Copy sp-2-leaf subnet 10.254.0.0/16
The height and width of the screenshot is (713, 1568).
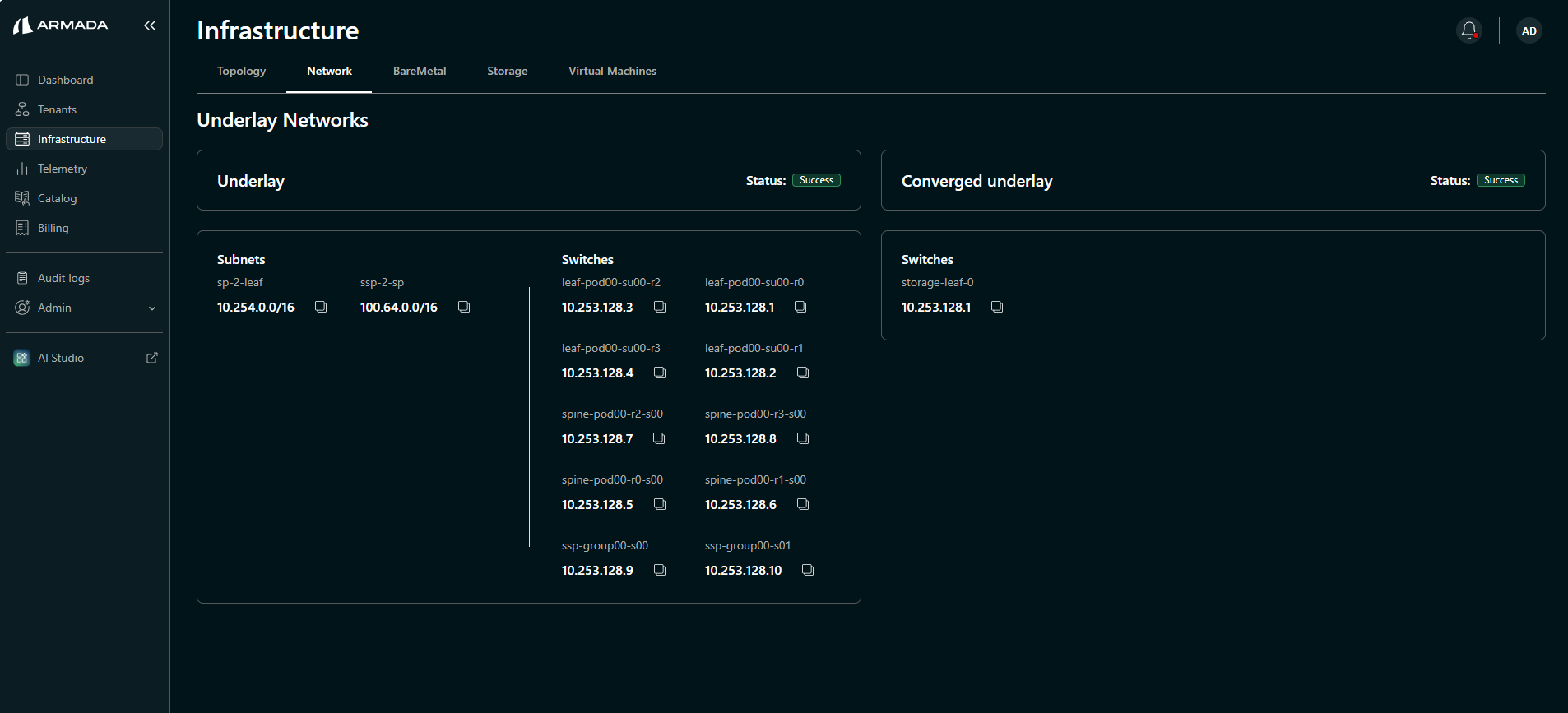point(321,307)
